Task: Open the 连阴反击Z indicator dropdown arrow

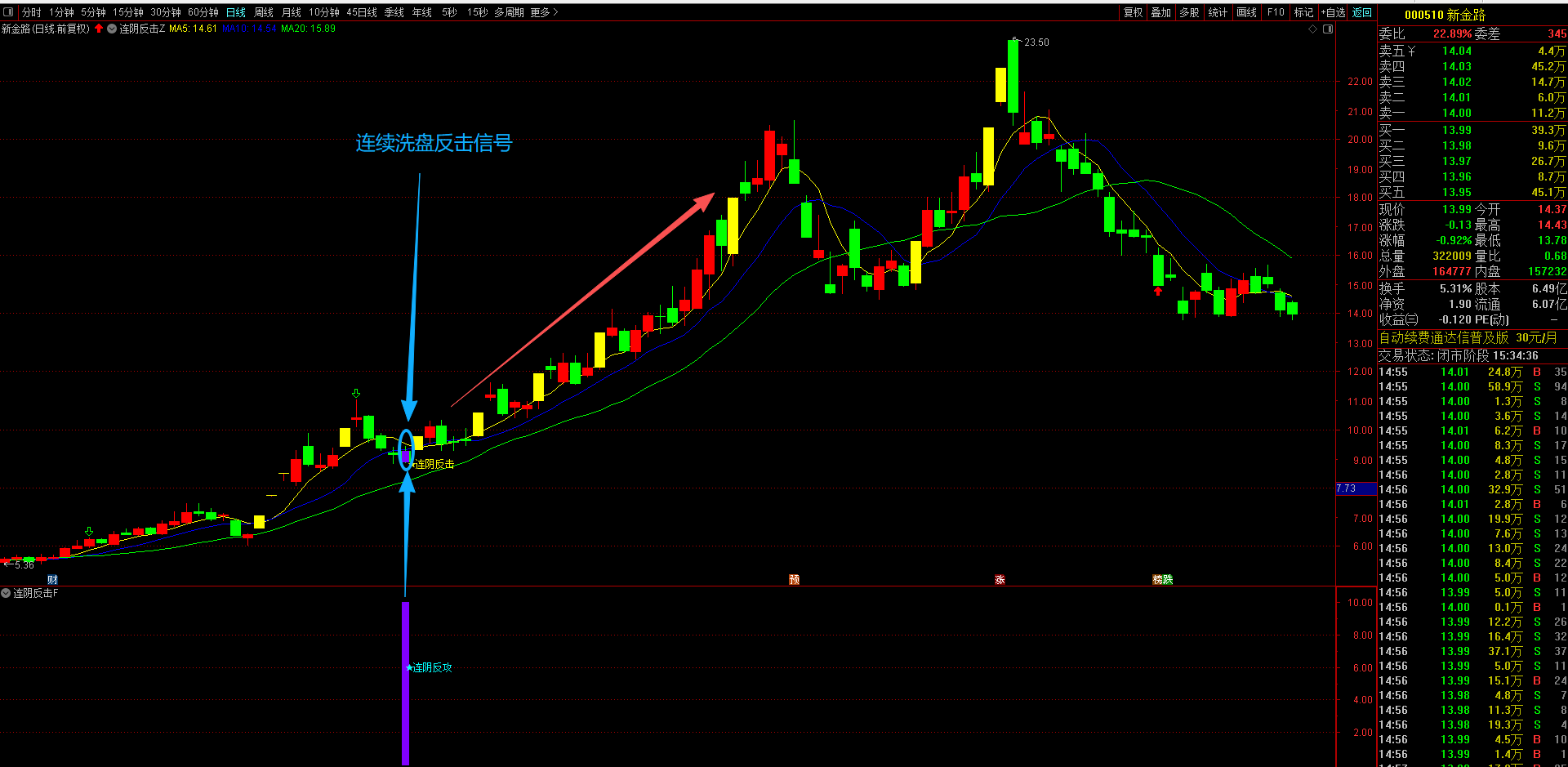Action: pos(112,29)
